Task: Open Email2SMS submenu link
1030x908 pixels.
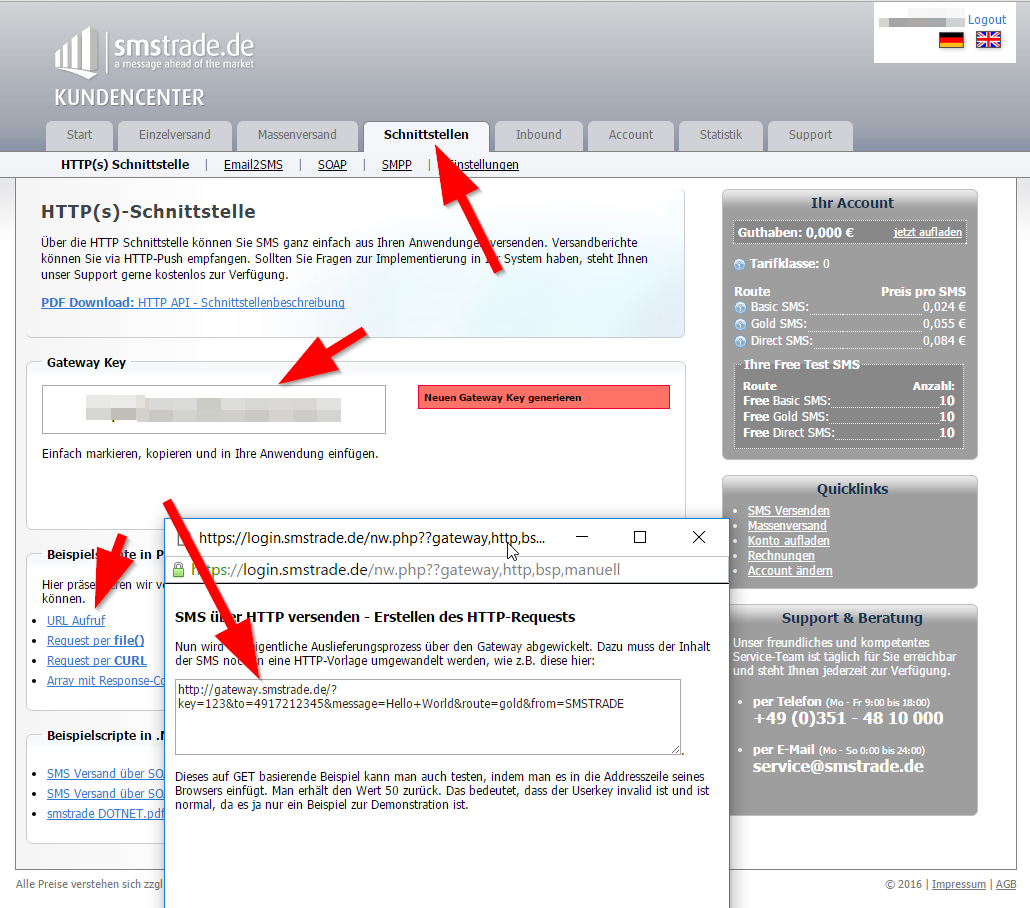Action: point(253,165)
